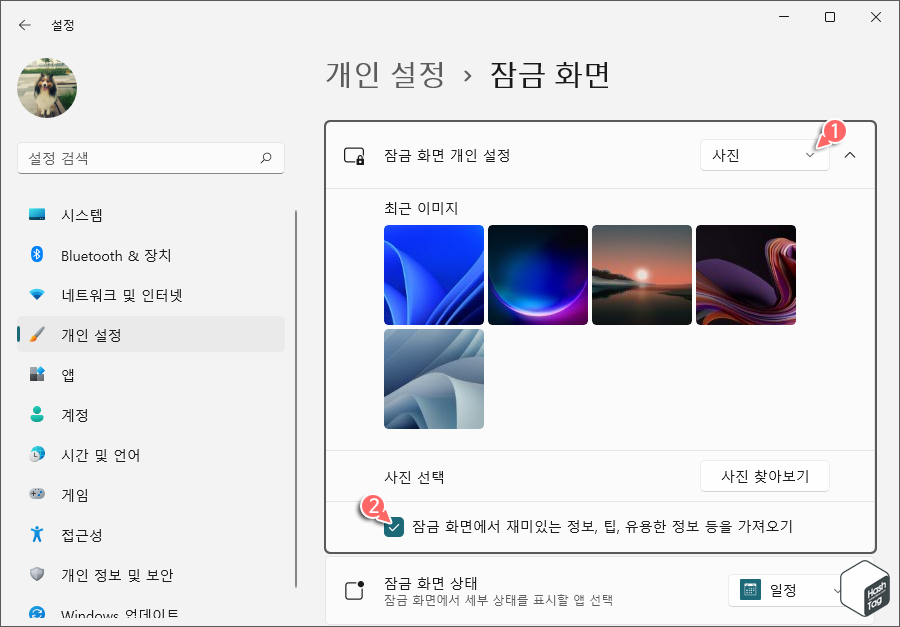This screenshot has height=627, width=900.
Task: Click the 설정 검색 search field
Action: pos(150,158)
